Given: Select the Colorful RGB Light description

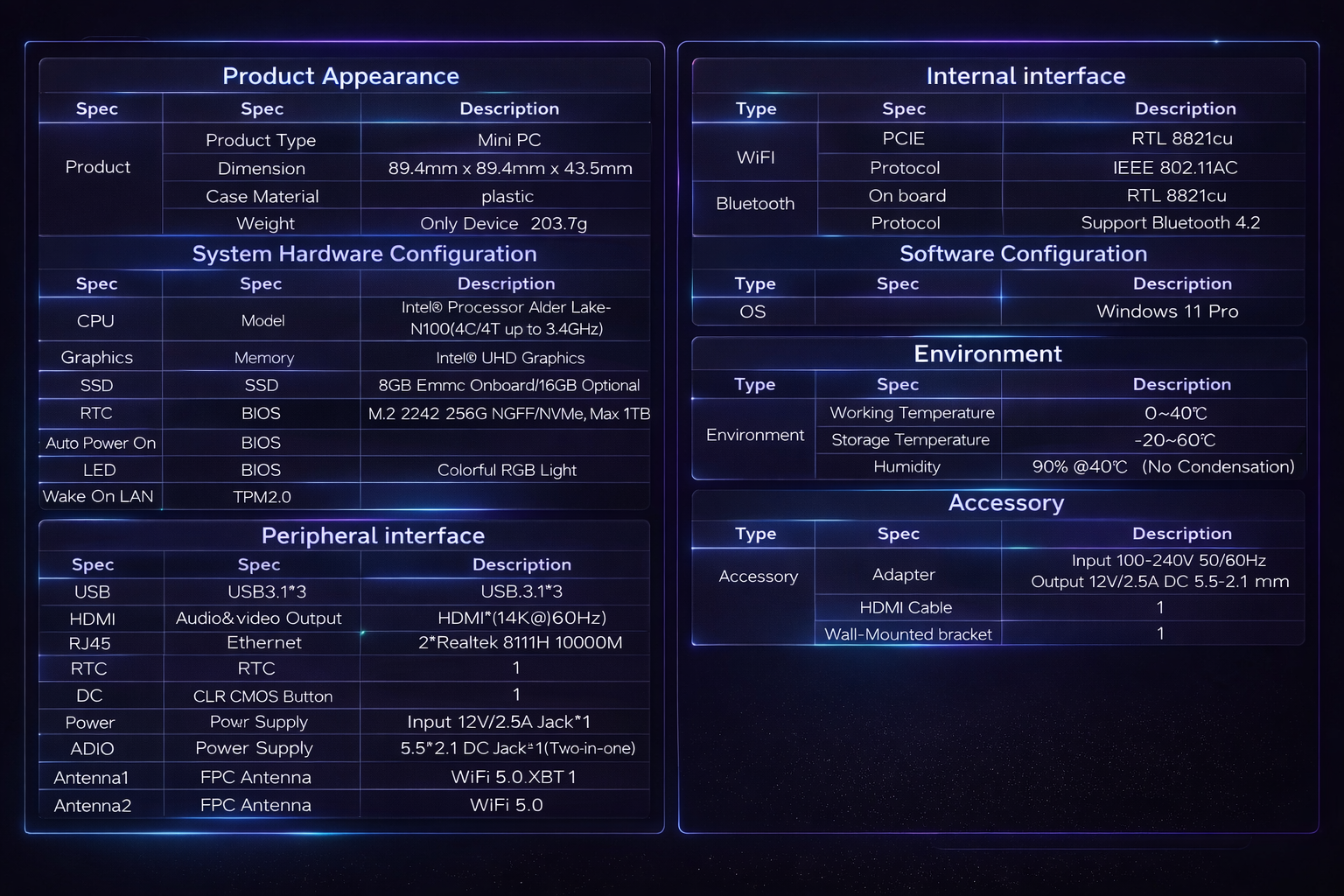Looking at the screenshot, I should pos(507,470).
